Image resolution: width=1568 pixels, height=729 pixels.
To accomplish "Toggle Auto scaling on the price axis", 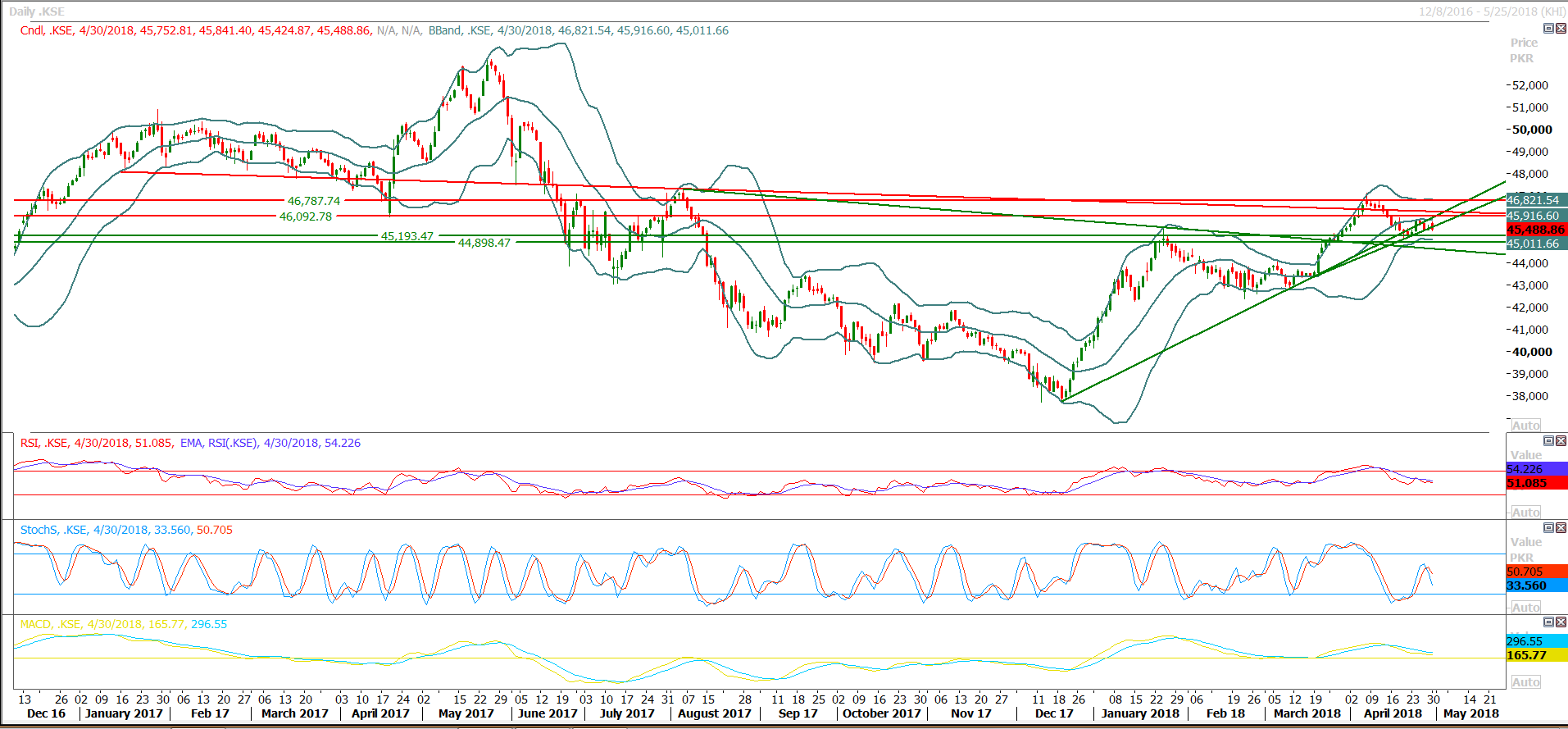I will (x=1525, y=425).
